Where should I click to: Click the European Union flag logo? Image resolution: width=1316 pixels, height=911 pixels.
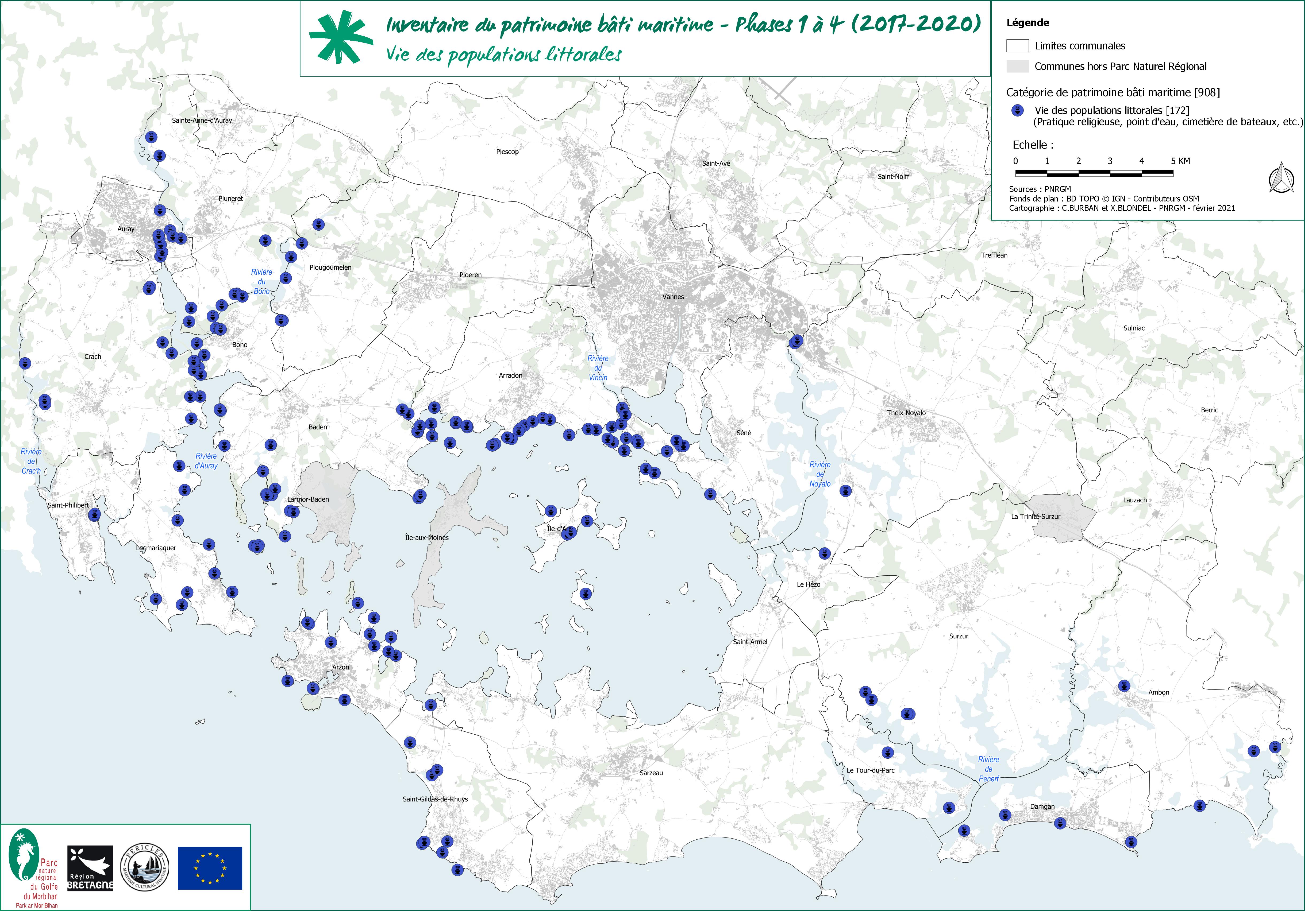click(x=210, y=868)
